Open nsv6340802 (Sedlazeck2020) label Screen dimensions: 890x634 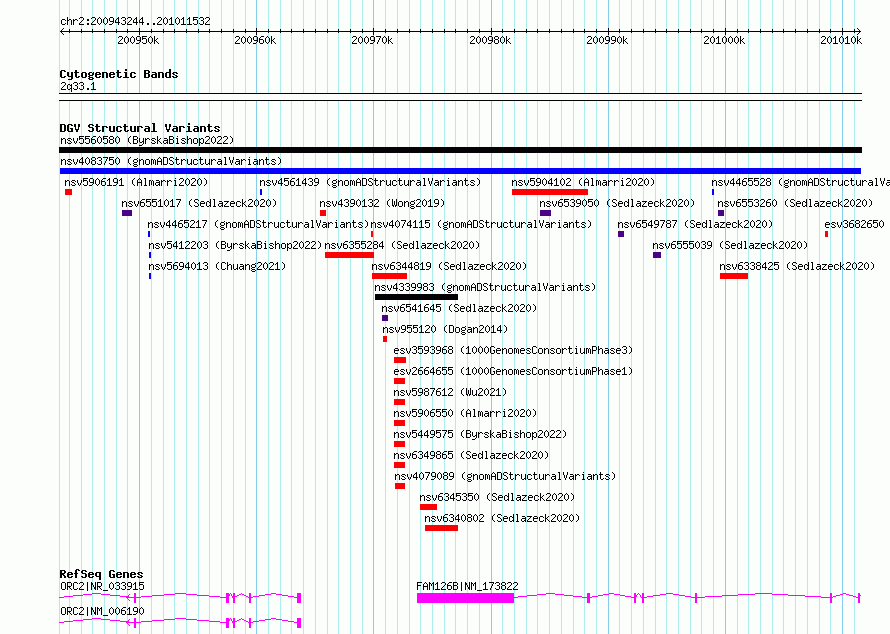click(502, 518)
